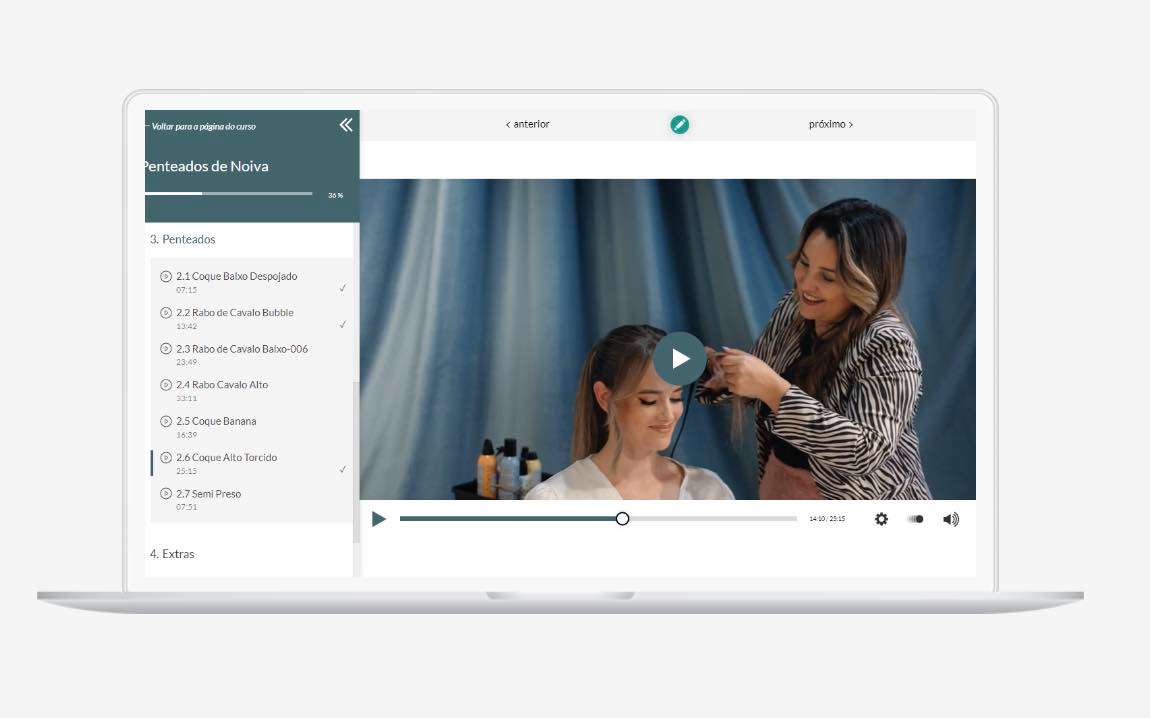The image size is (1150, 718).
Task: Click the video progress slider handle
Action: point(622,519)
